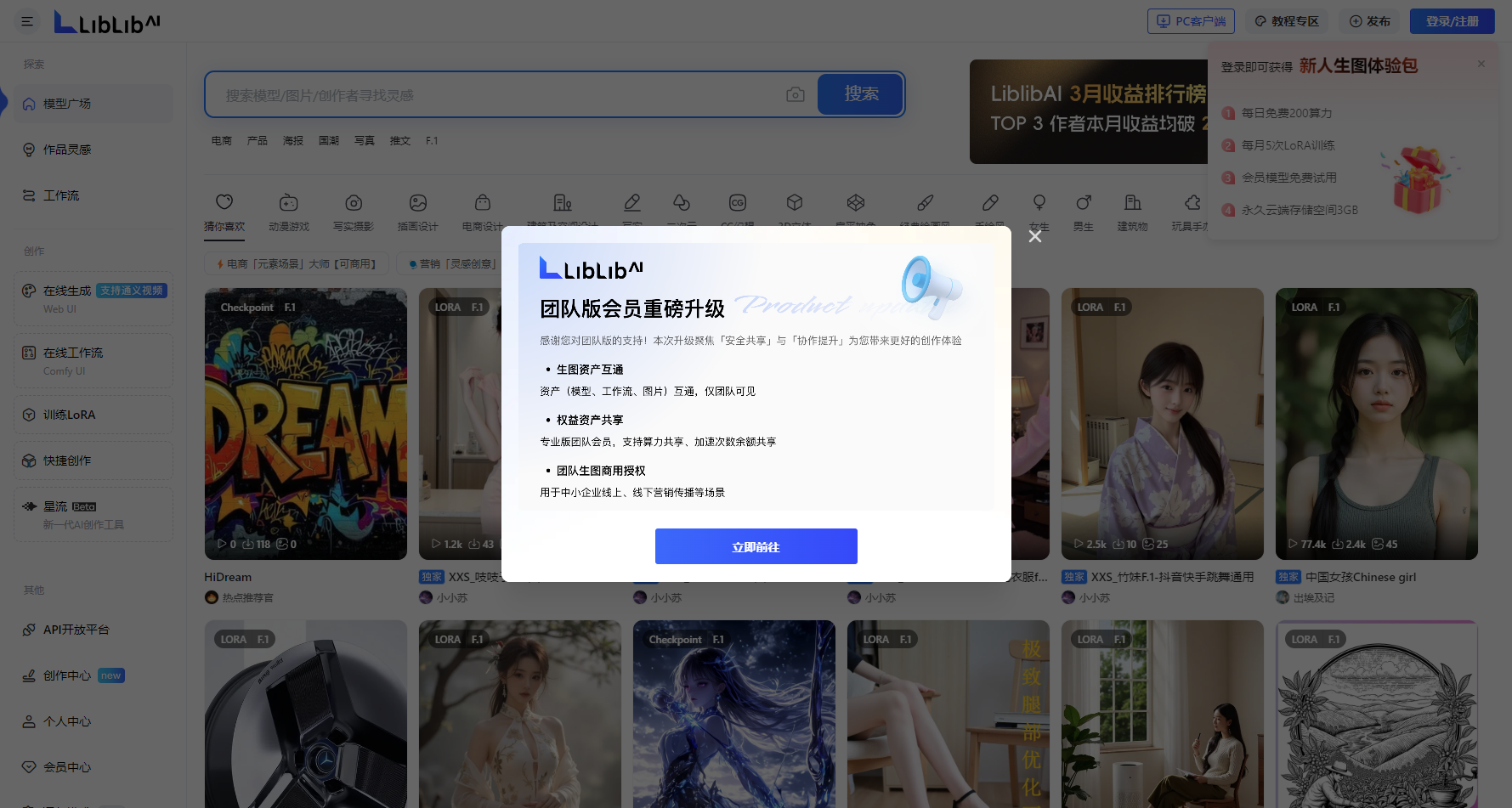Toggle the hamburger sidebar menu icon
This screenshot has width=1512, height=808.
(x=27, y=21)
